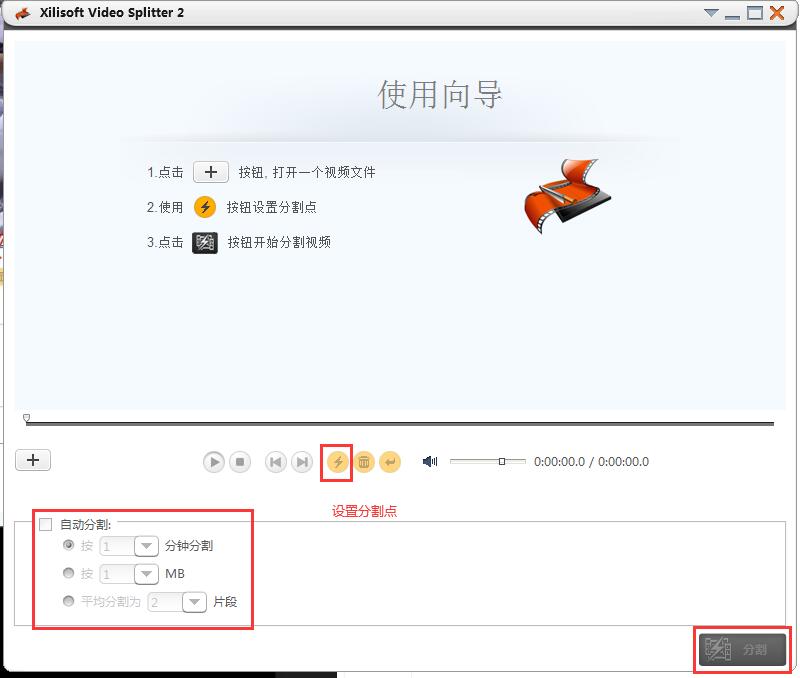Click the text 按钮设置分割点
The width and height of the screenshot is (800, 678).
(x=272, y=207)
